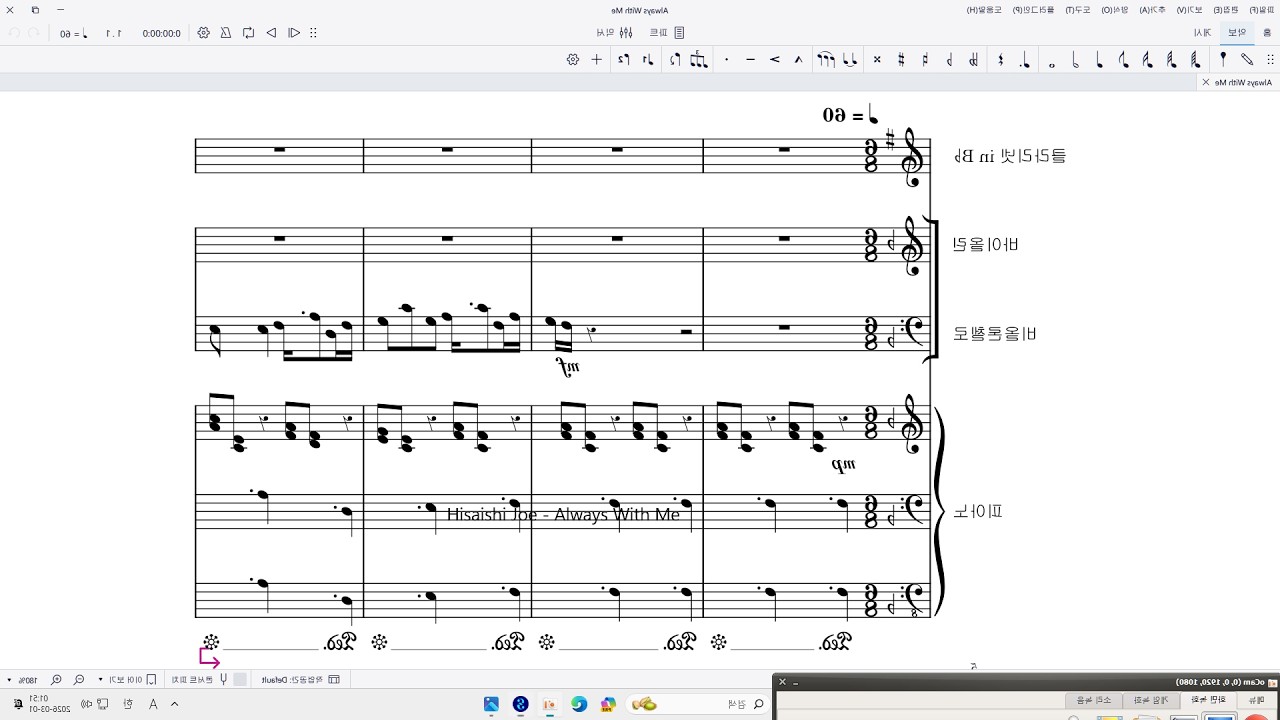Screen dimensions: 1280x720
Task: Select the pencil note input tool
Action: tap(1247, 59)
